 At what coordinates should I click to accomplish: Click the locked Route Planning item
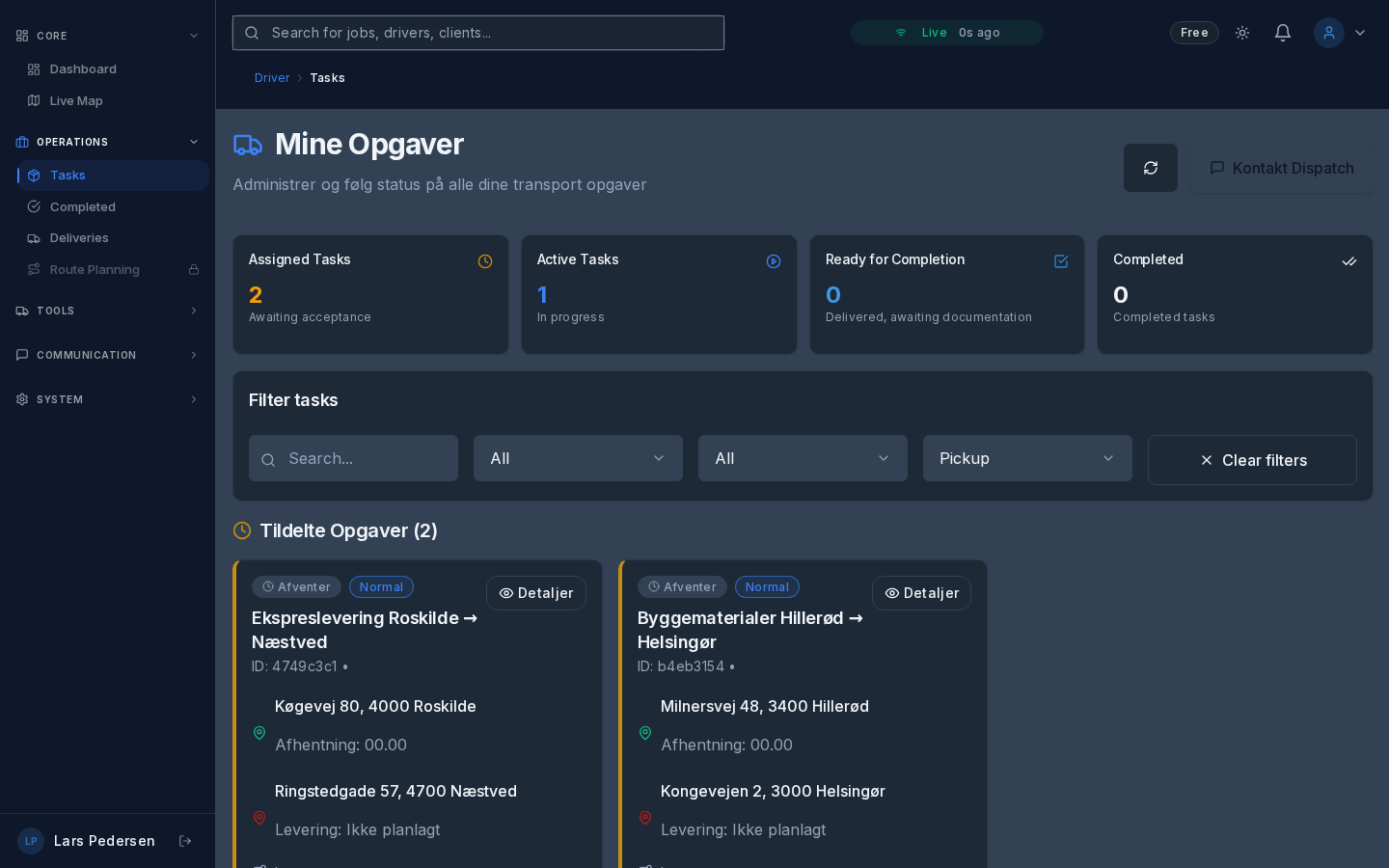click(x=95, y=270)
